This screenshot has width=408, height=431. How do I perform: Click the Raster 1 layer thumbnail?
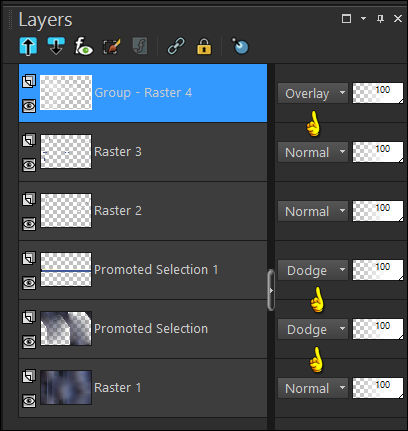[66, 387]
